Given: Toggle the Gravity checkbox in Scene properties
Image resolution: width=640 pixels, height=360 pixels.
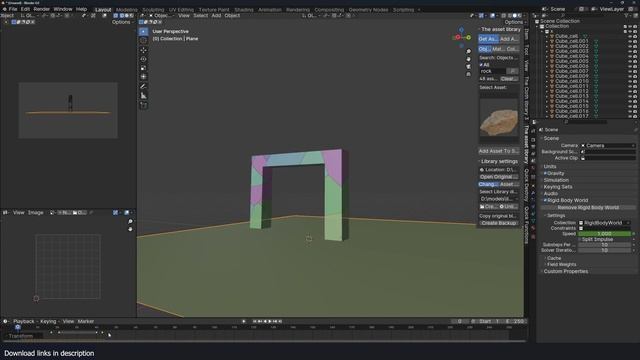Looking at the screenshot, I should 545,173.
